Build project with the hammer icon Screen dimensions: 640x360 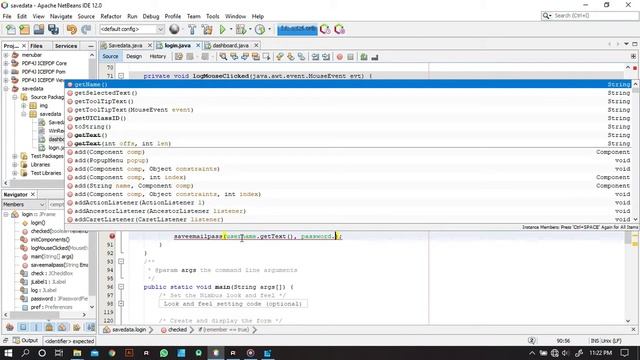(x=192, y=29)
